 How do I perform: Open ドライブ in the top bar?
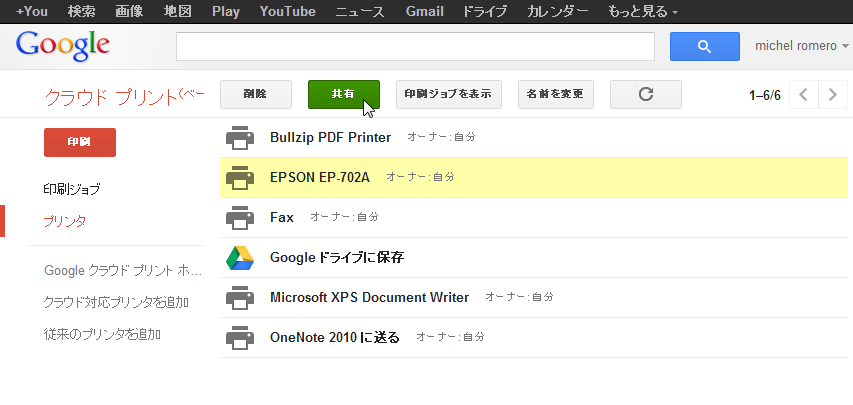pos(485,11)
